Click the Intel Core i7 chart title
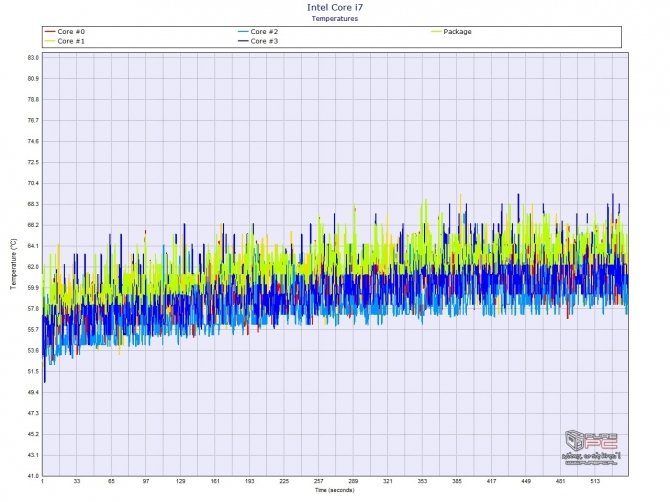 (335, 7)
